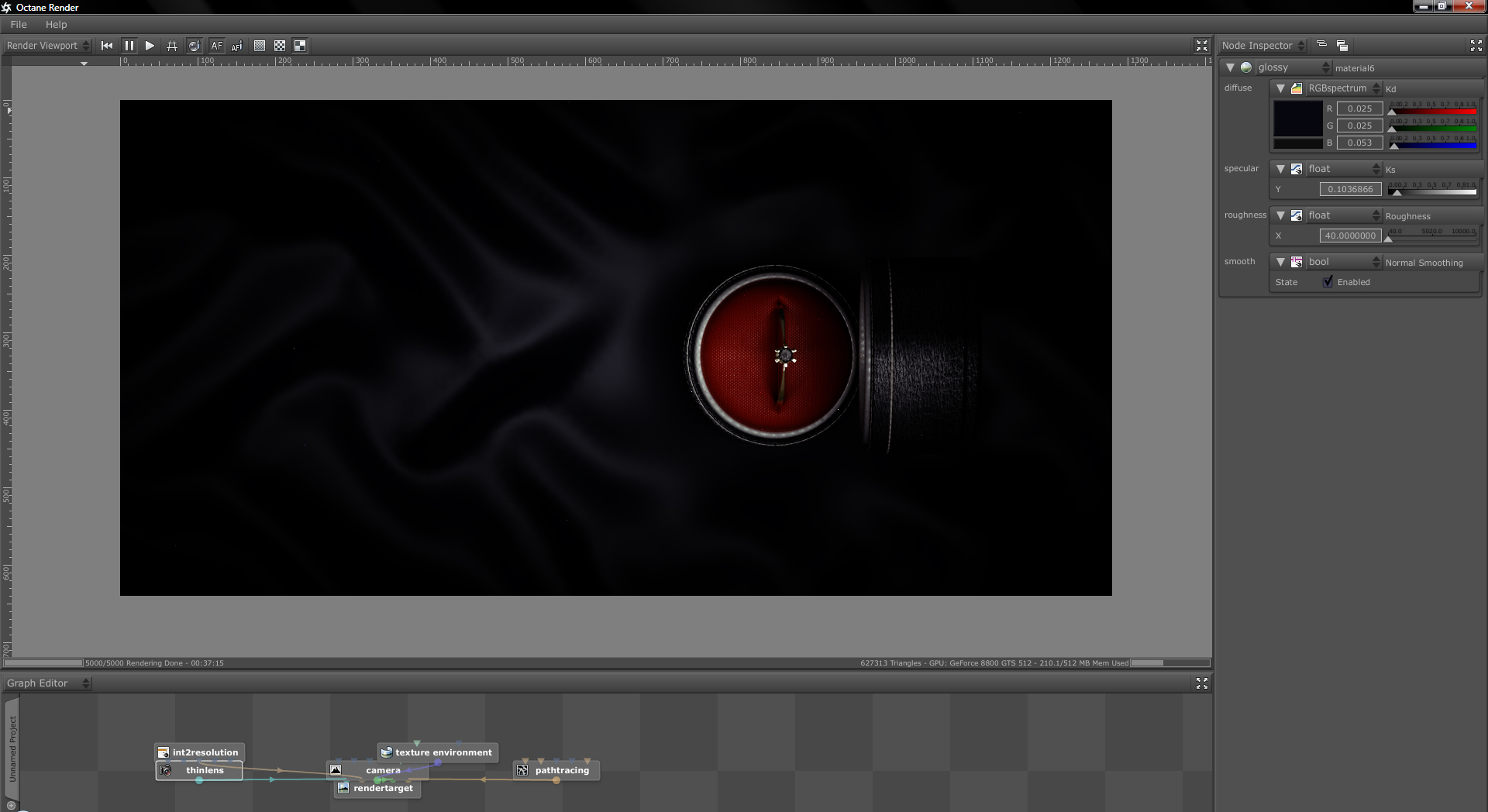This screenshot has width=1488, height=812.
Task: Select the autofocus picker tool
Action: 237,46
